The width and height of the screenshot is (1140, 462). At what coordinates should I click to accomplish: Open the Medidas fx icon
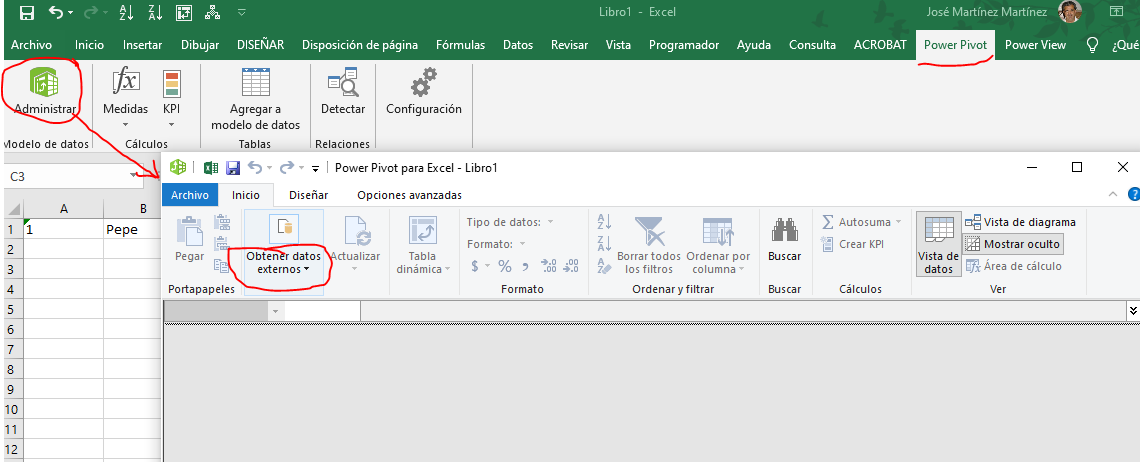click(x=126, y=82)
